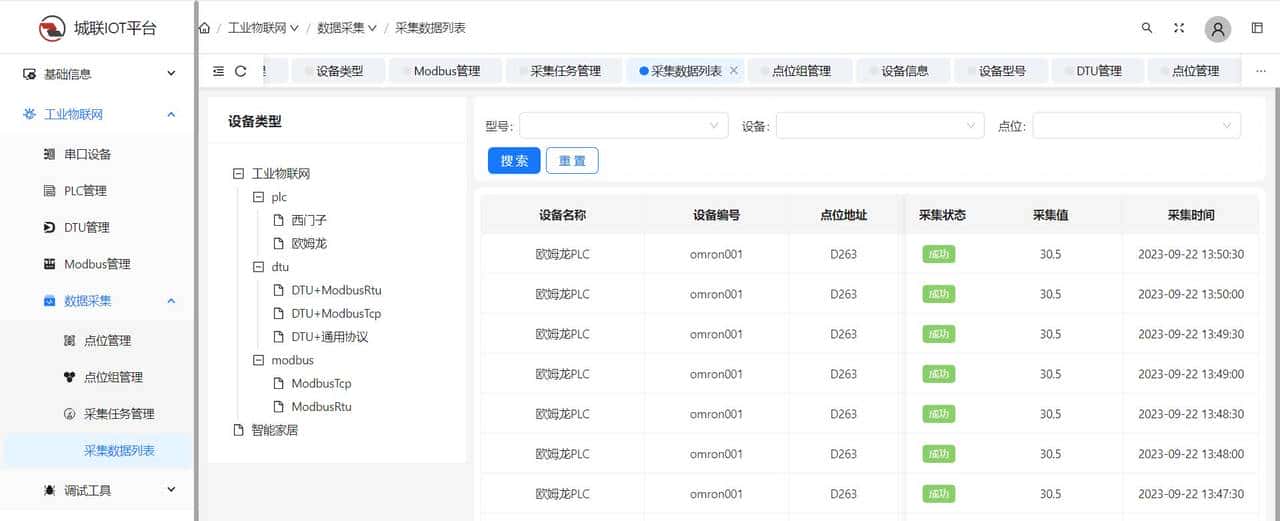Click the 采集状态 column header

(x=942, y=215)
